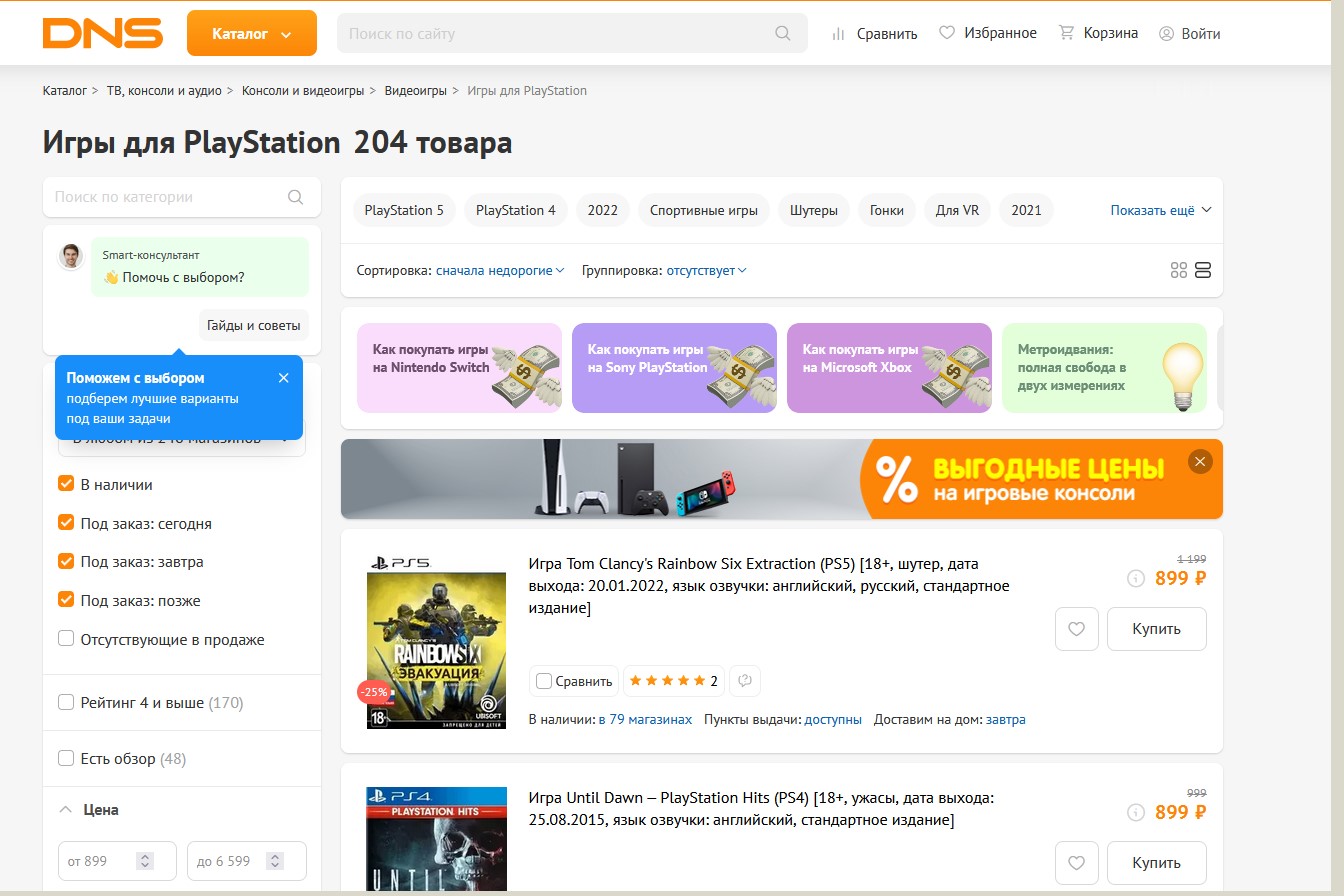1344x896 pixels.
Task: Click review comments icon for Rainbow Six
Action: coord(745,681)
